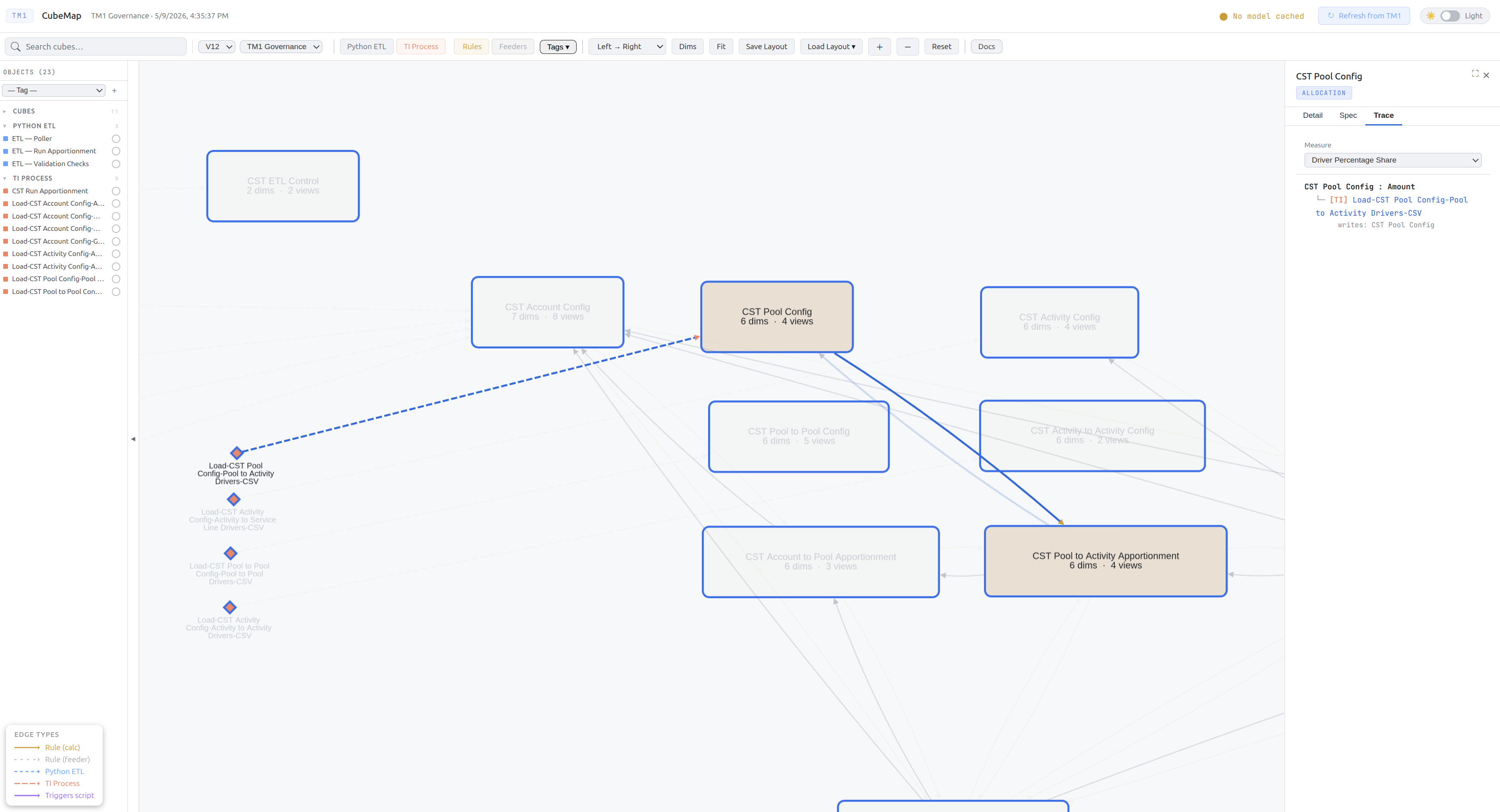Image resolution: width=1500 pixels, height=812 pixels.
Task: Toggle the Rules edge filter
Action: pyautogui.click(x=471, y=47)
